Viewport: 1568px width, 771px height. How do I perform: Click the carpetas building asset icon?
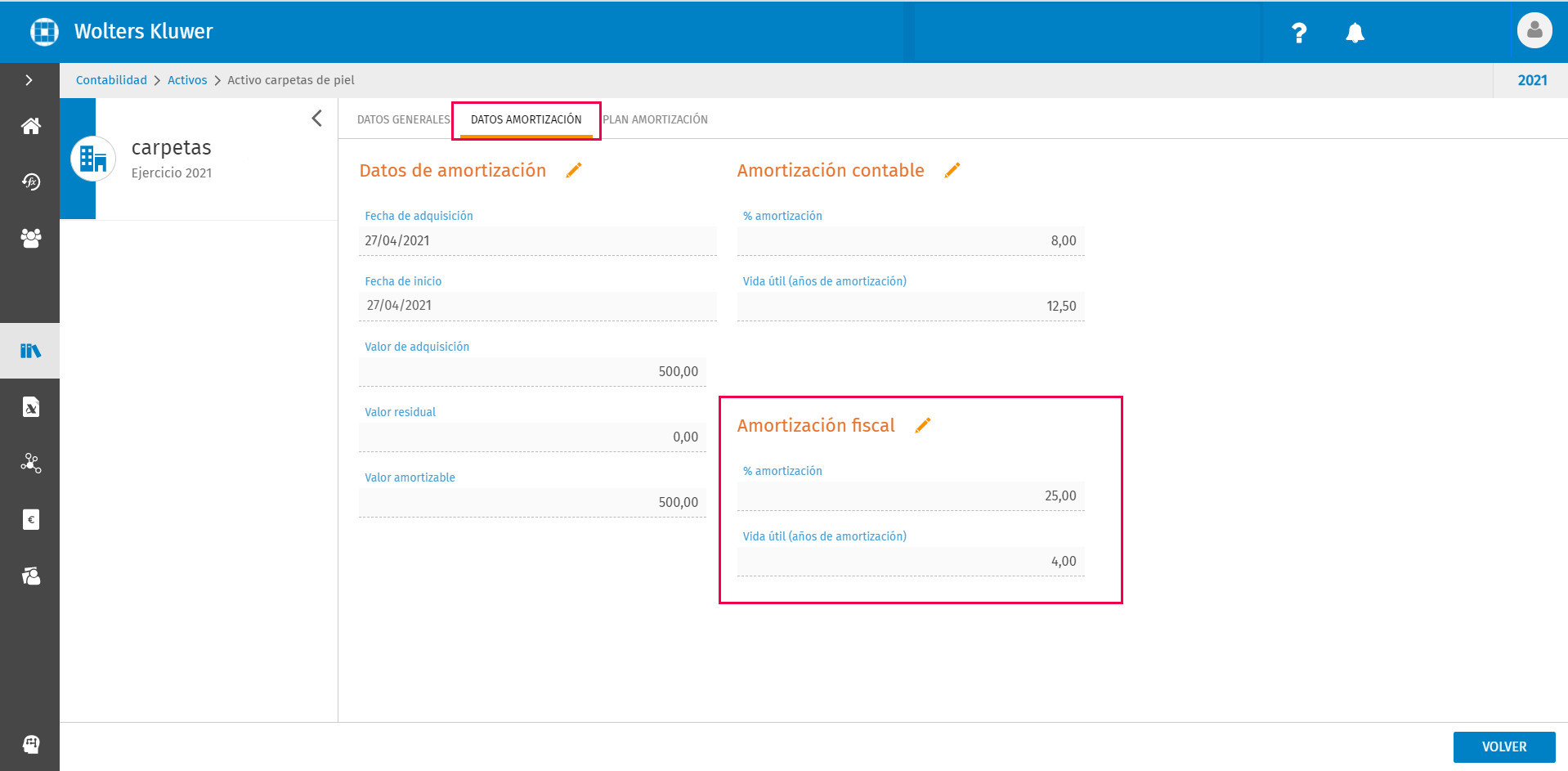point(93,159)
